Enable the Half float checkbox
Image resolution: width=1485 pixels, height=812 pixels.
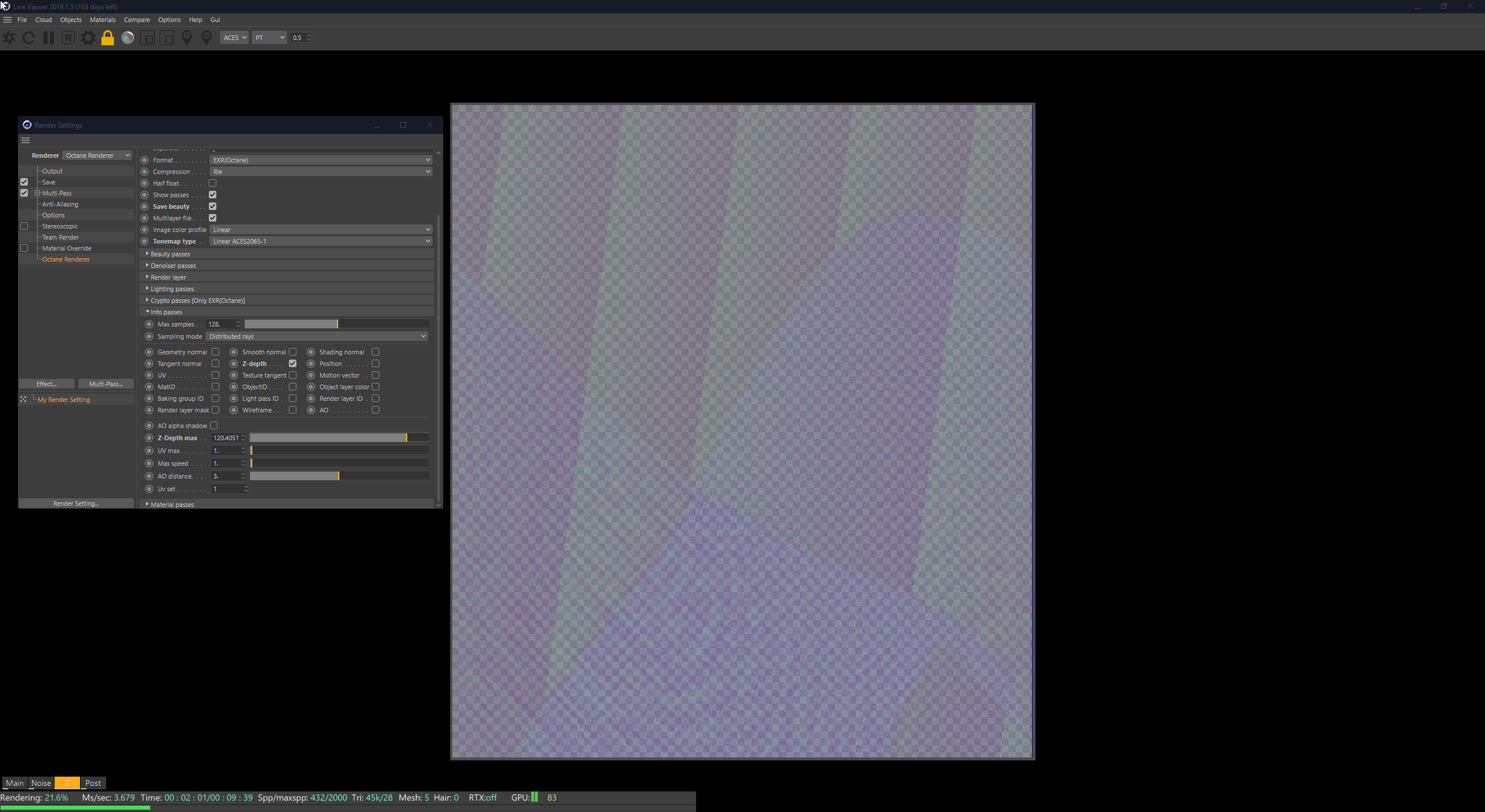tap(213, 183)
